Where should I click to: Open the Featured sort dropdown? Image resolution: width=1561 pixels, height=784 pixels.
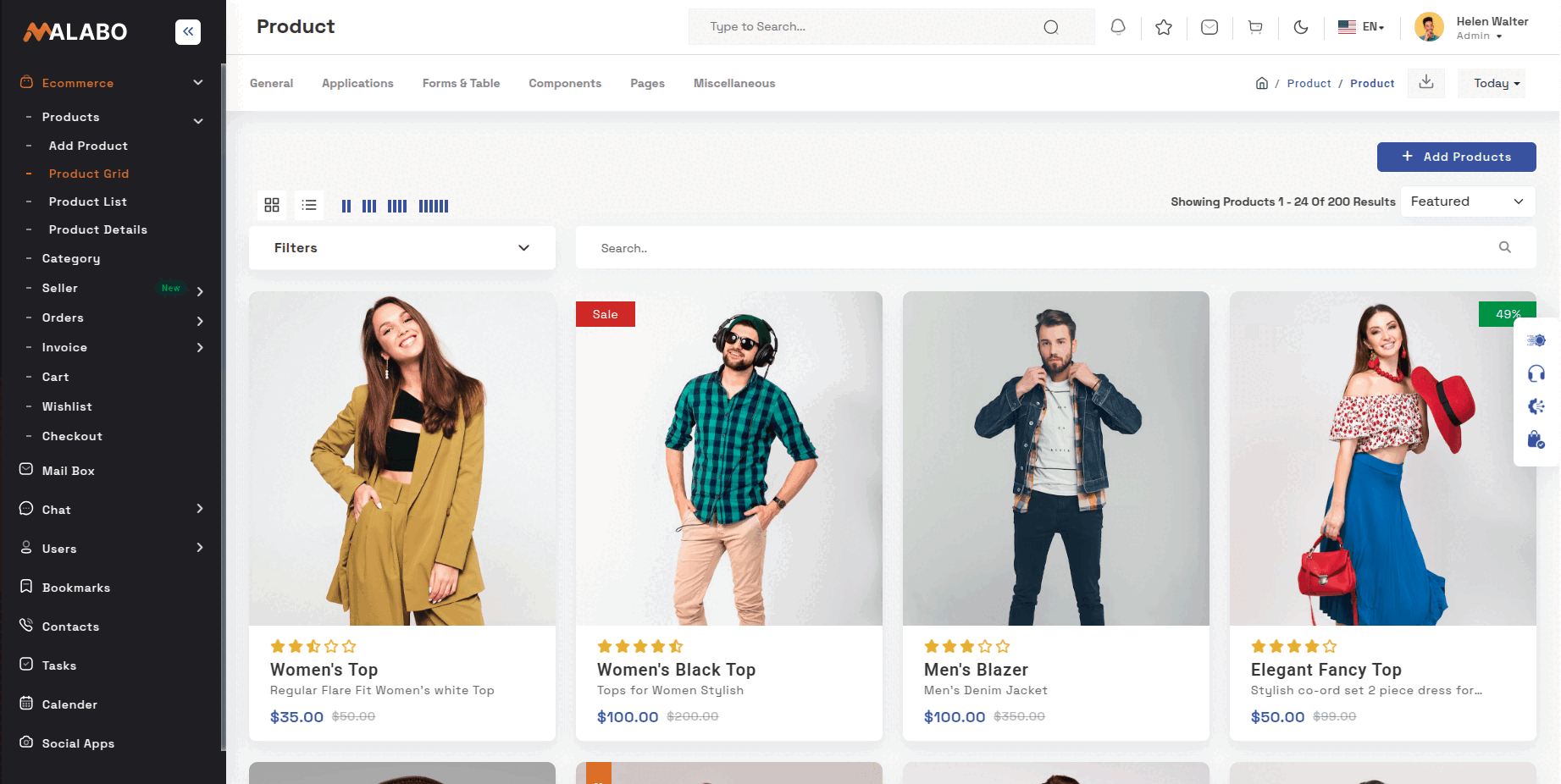1468,202
